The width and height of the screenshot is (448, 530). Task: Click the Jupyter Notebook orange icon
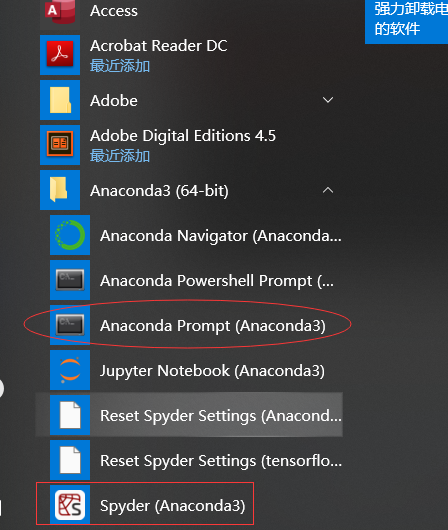click(70, 370)
